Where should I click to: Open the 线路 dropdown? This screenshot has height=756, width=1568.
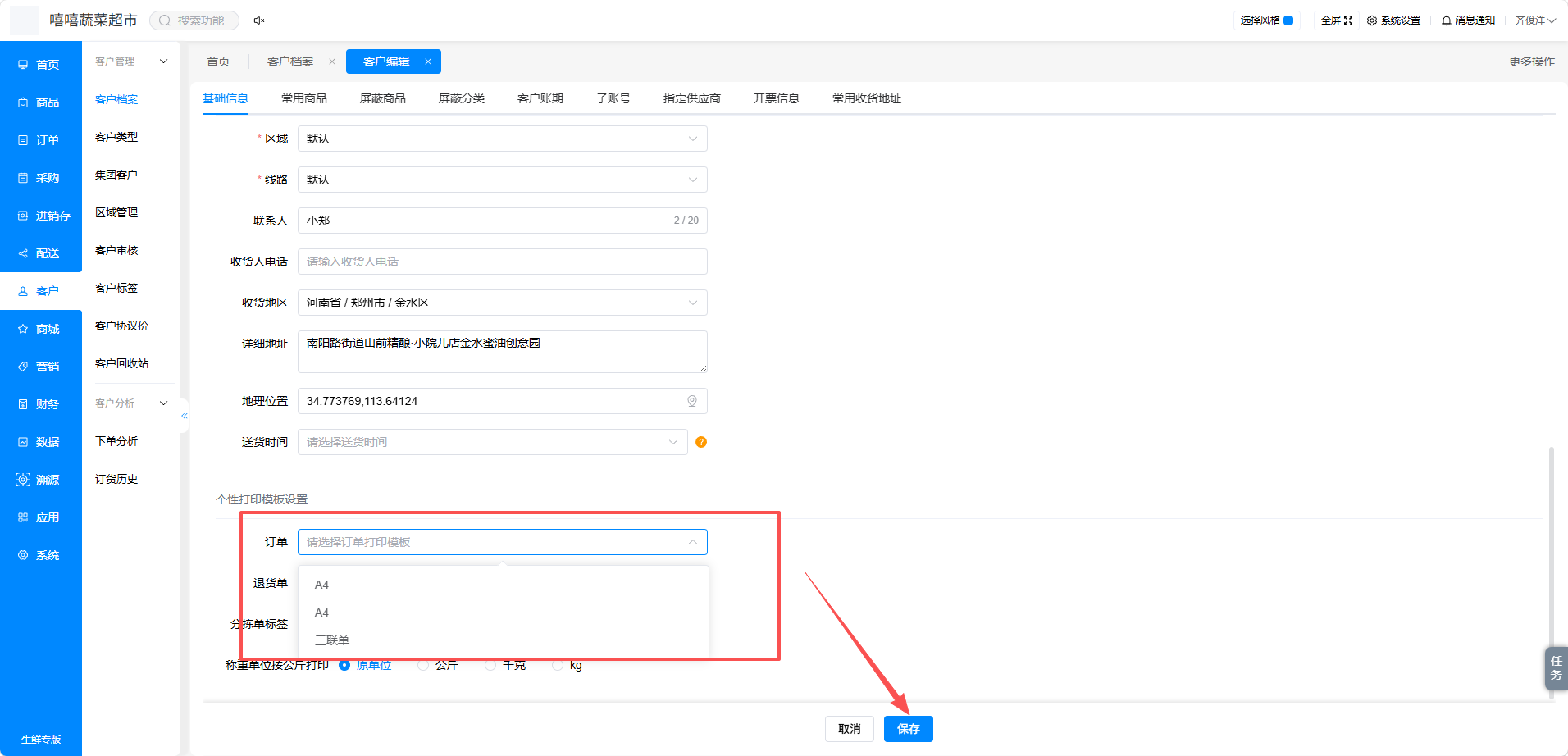tap(503, 180)
